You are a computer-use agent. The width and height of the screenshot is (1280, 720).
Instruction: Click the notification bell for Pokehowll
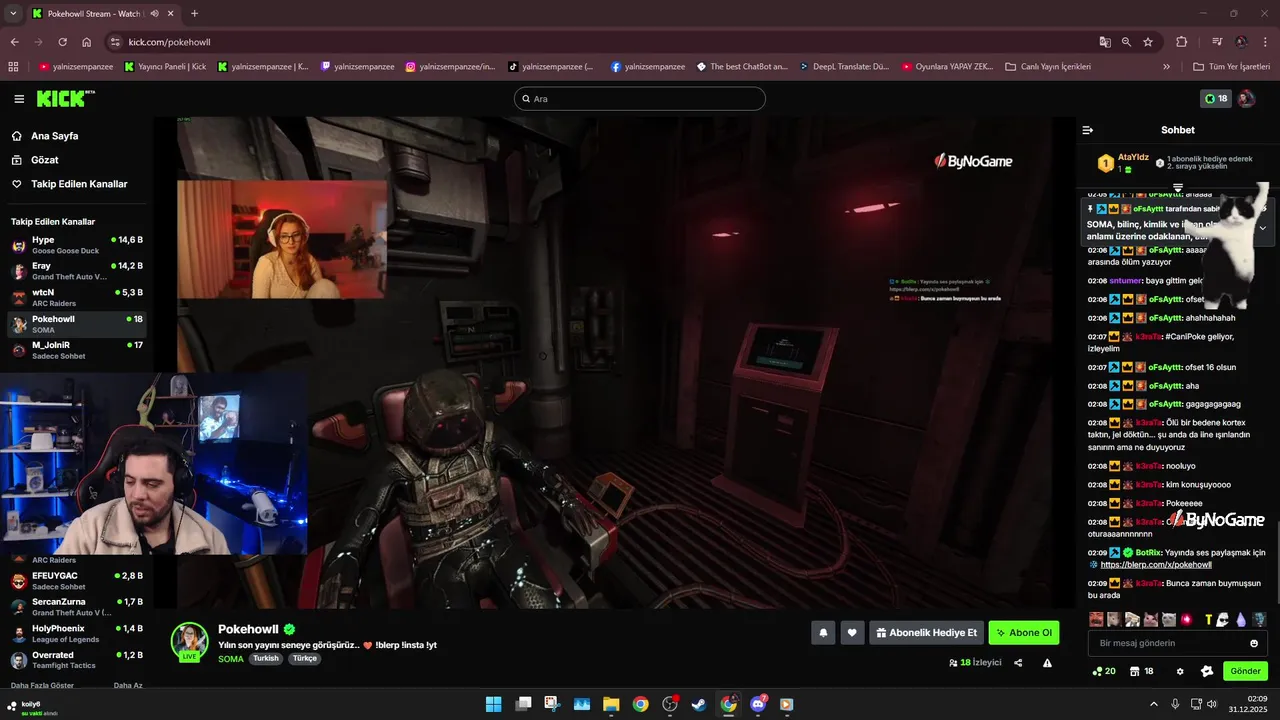coord(823,633)
